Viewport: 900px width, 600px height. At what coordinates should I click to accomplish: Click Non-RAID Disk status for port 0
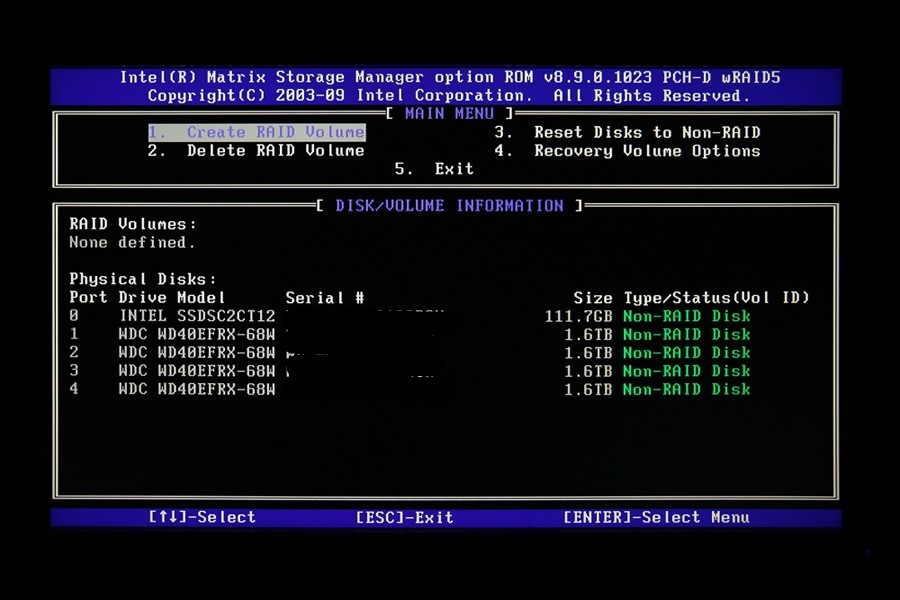coord(686,316)
